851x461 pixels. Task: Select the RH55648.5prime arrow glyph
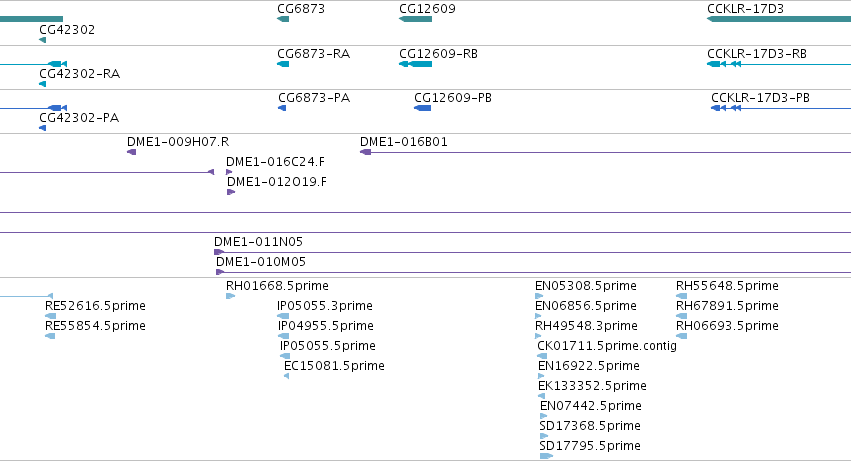[x=682, y=296]
